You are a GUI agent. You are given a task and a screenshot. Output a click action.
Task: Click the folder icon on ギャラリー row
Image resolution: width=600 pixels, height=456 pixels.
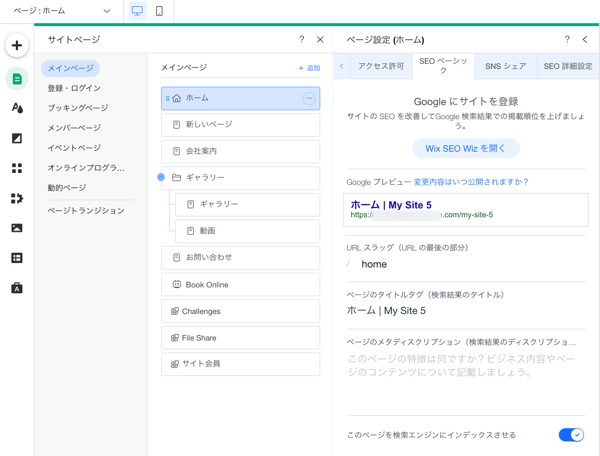click(176, 178)
